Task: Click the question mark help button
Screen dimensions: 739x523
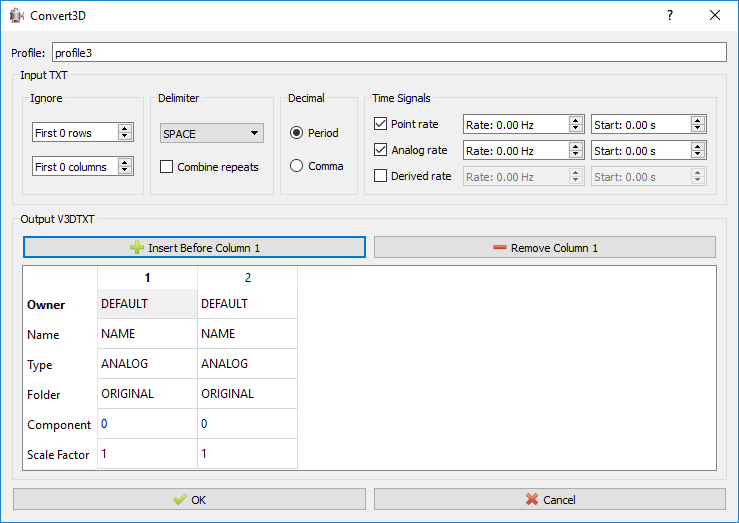Action: (x=670, y=15)
